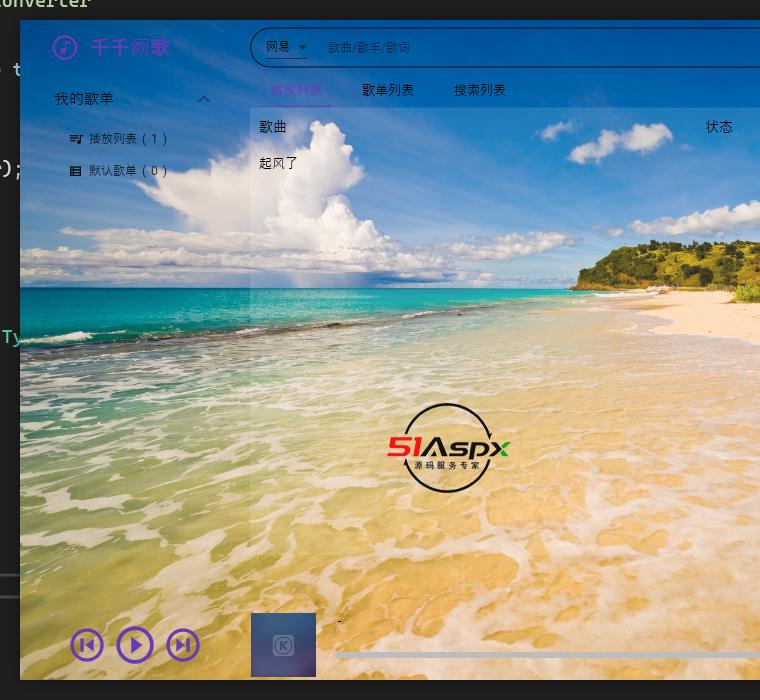This screenshot has width=760, height=700.
Task: Click the 千千阙歌 music note logo icon
Action: 65,48
